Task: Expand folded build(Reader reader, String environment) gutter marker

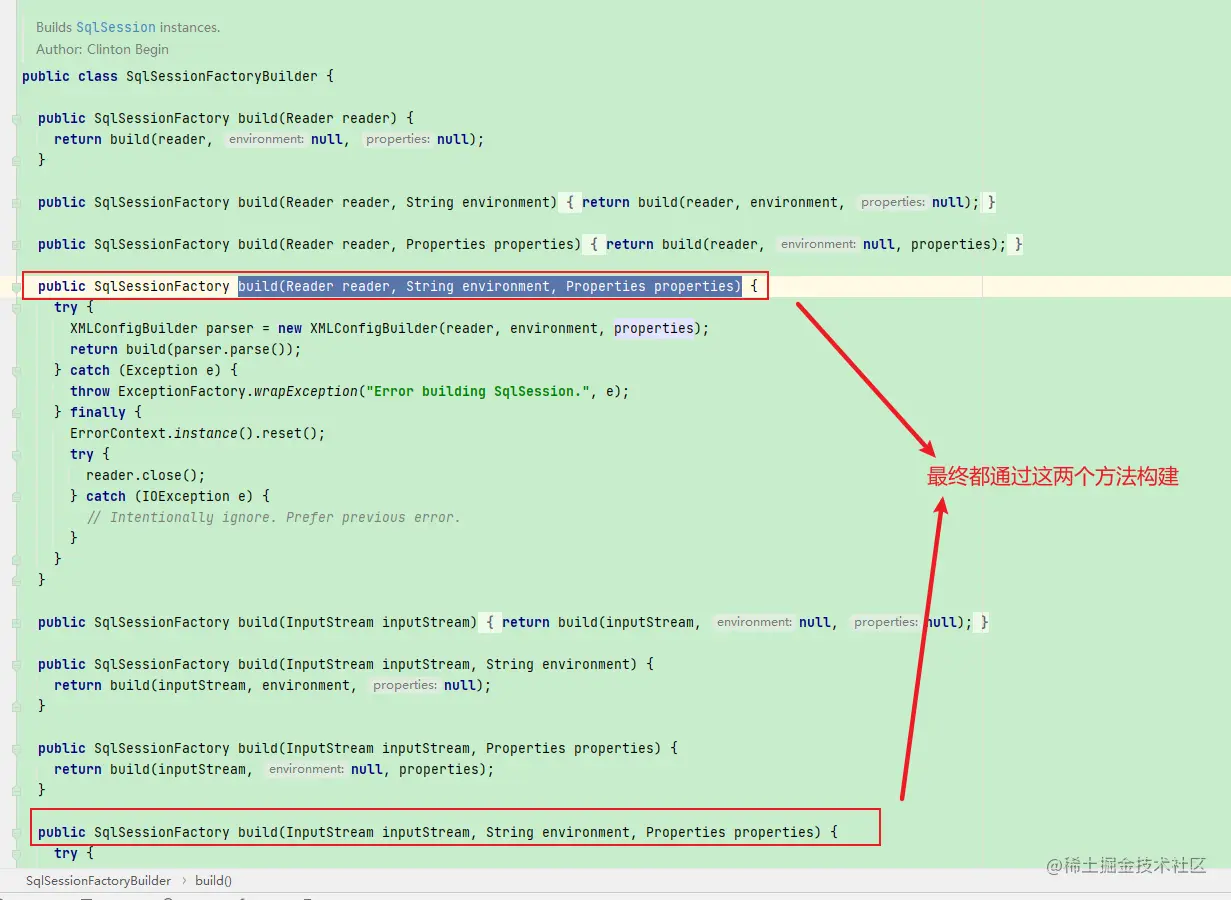Action: (15, 202)
